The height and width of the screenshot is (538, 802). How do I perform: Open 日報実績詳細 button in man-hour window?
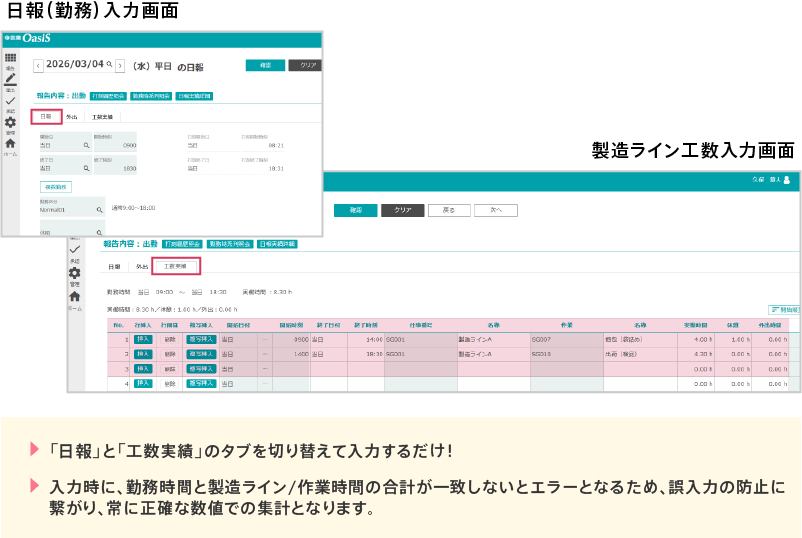[x=277, y=244]
